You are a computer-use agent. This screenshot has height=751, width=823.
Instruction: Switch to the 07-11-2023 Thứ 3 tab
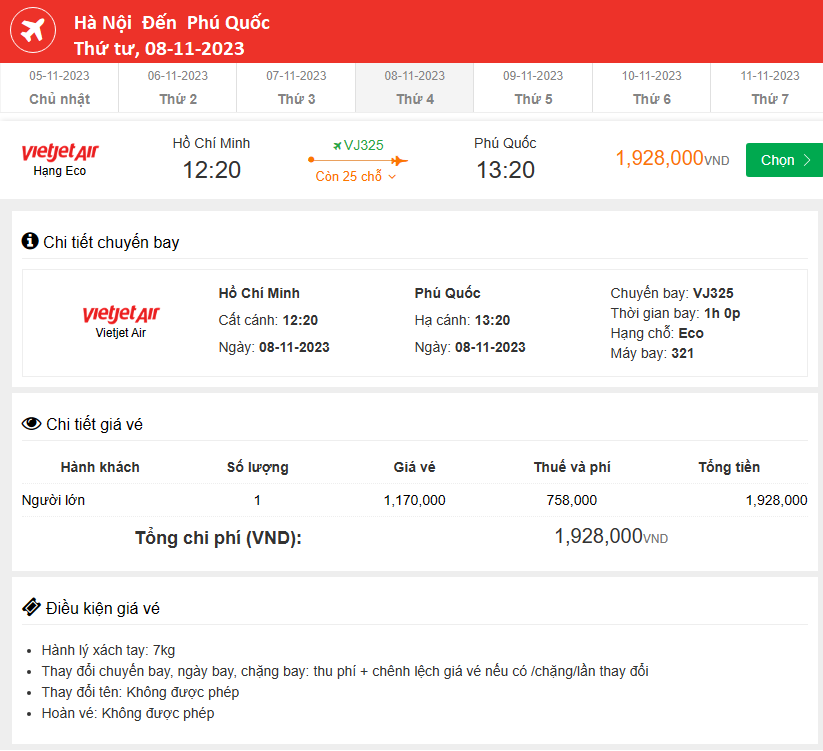click(x=296, y=88)
